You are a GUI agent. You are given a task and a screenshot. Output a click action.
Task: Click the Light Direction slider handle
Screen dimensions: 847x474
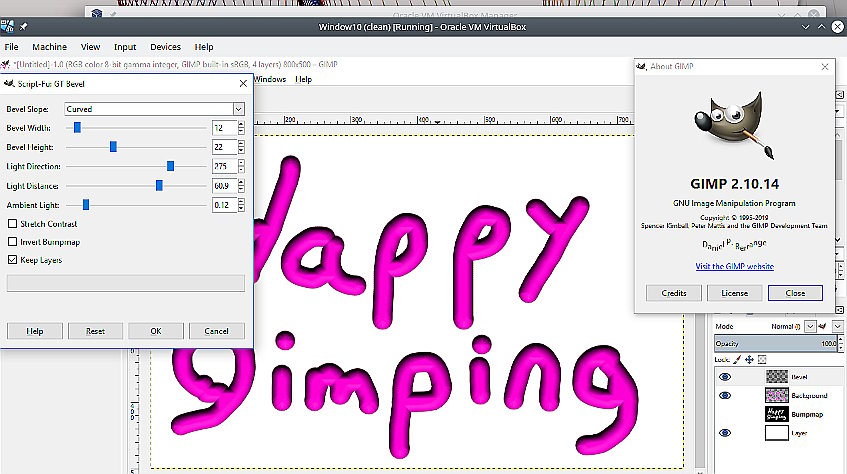tap(170, 166)
